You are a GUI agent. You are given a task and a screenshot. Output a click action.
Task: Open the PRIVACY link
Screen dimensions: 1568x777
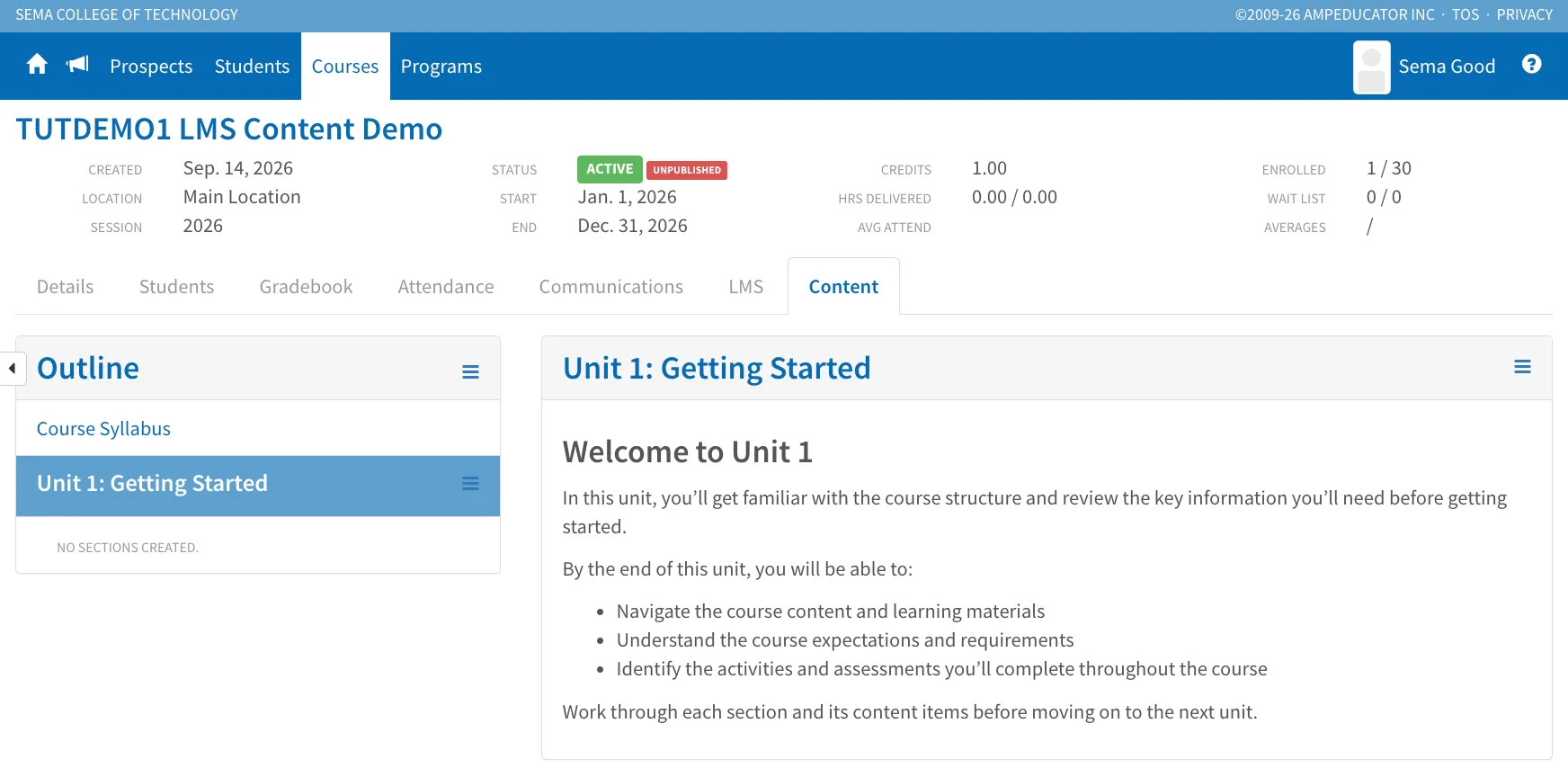(1525, 14)
